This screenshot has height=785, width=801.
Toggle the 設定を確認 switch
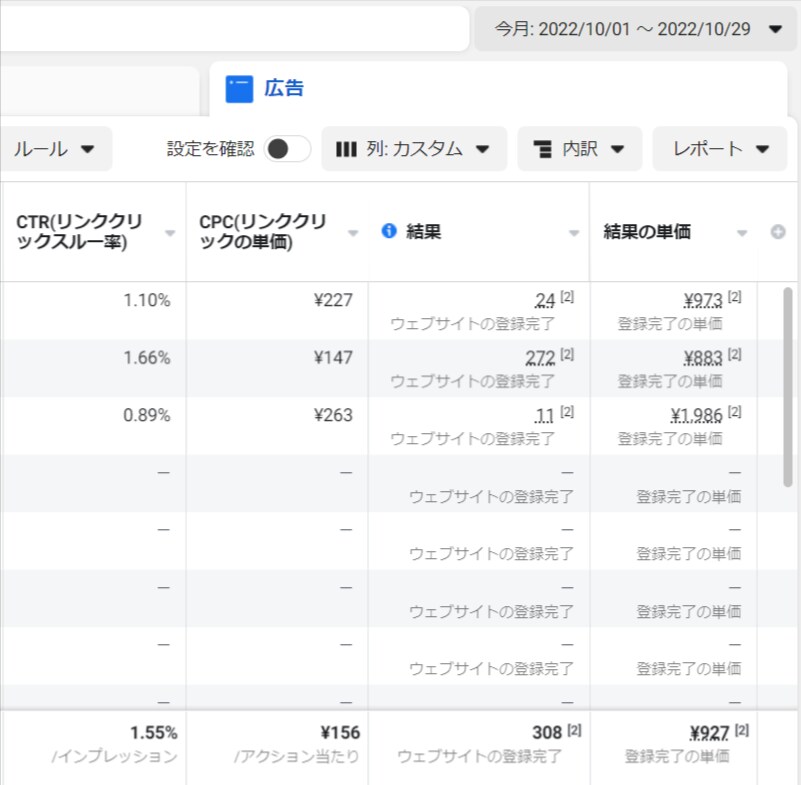(287, 149)
